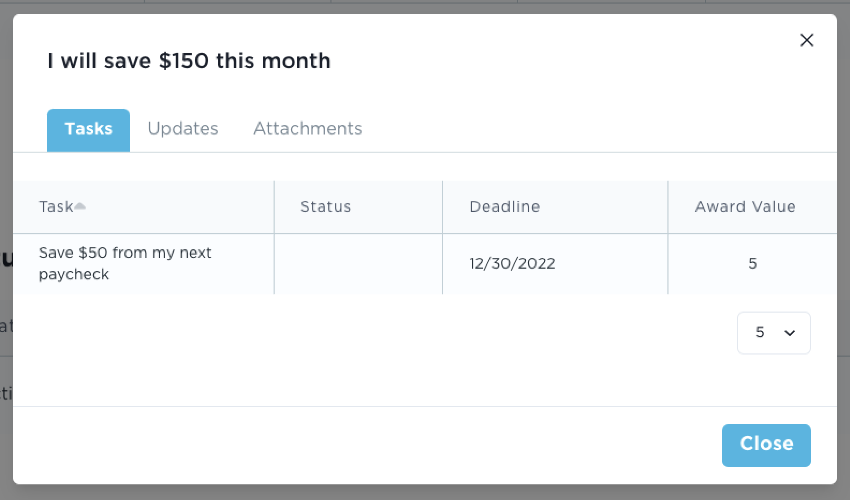
Task: Click the award value cell showing 5
Action: pos(752,264)
